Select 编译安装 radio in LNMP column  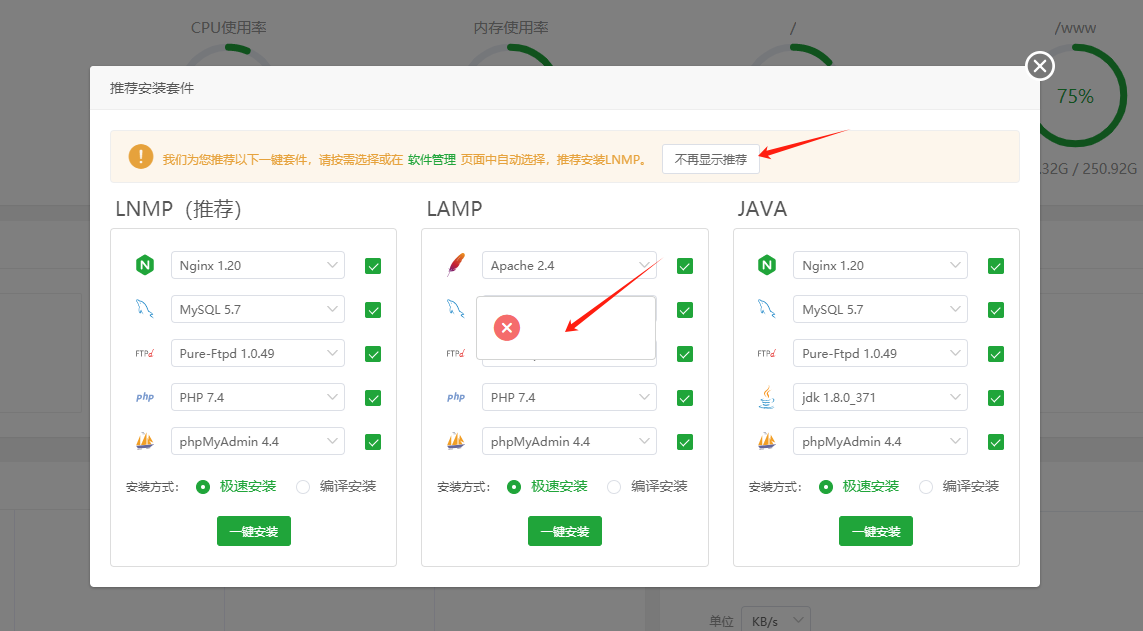coord(303,487)
